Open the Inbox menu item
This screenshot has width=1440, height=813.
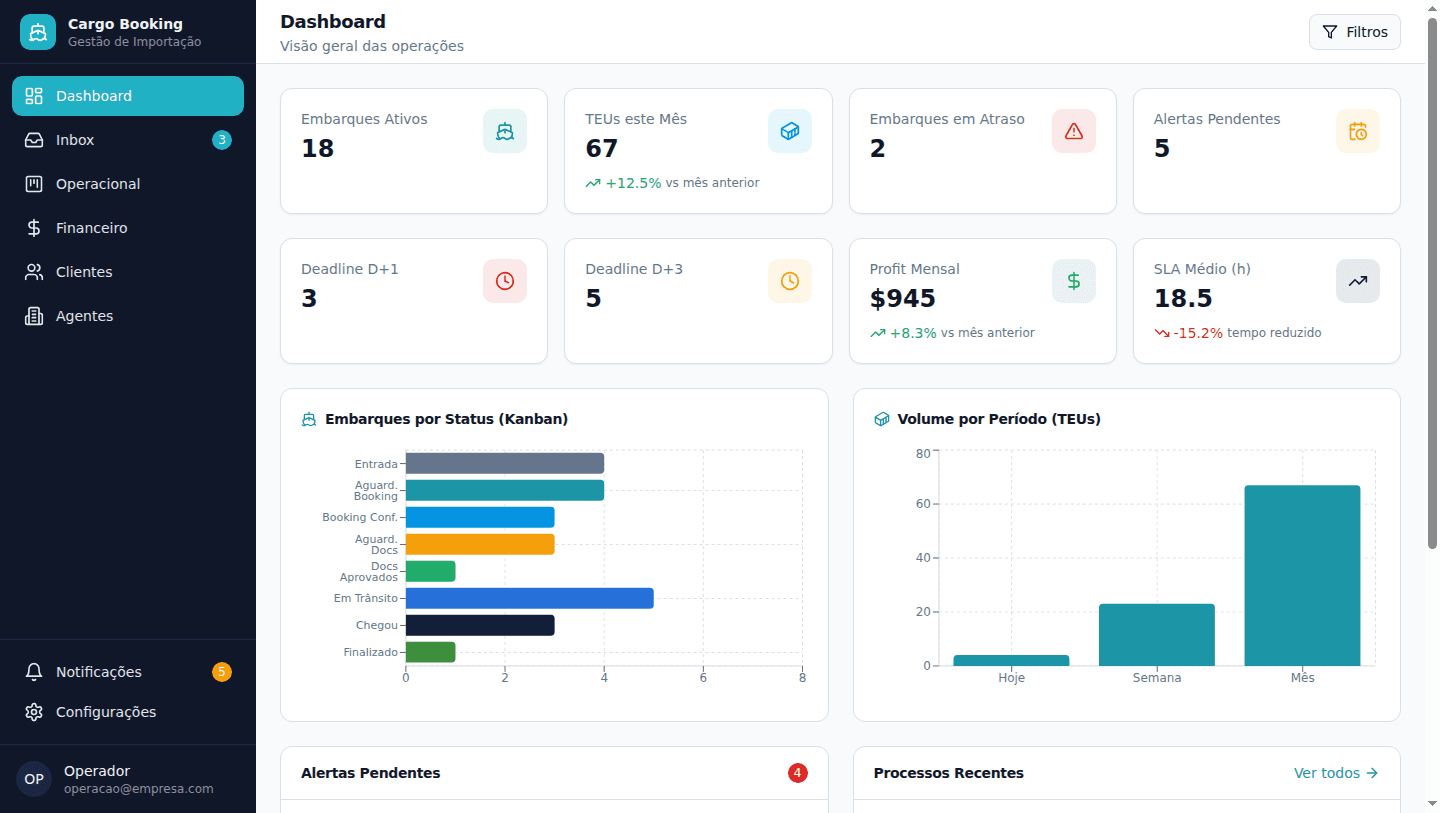click(x=128, y=140)
